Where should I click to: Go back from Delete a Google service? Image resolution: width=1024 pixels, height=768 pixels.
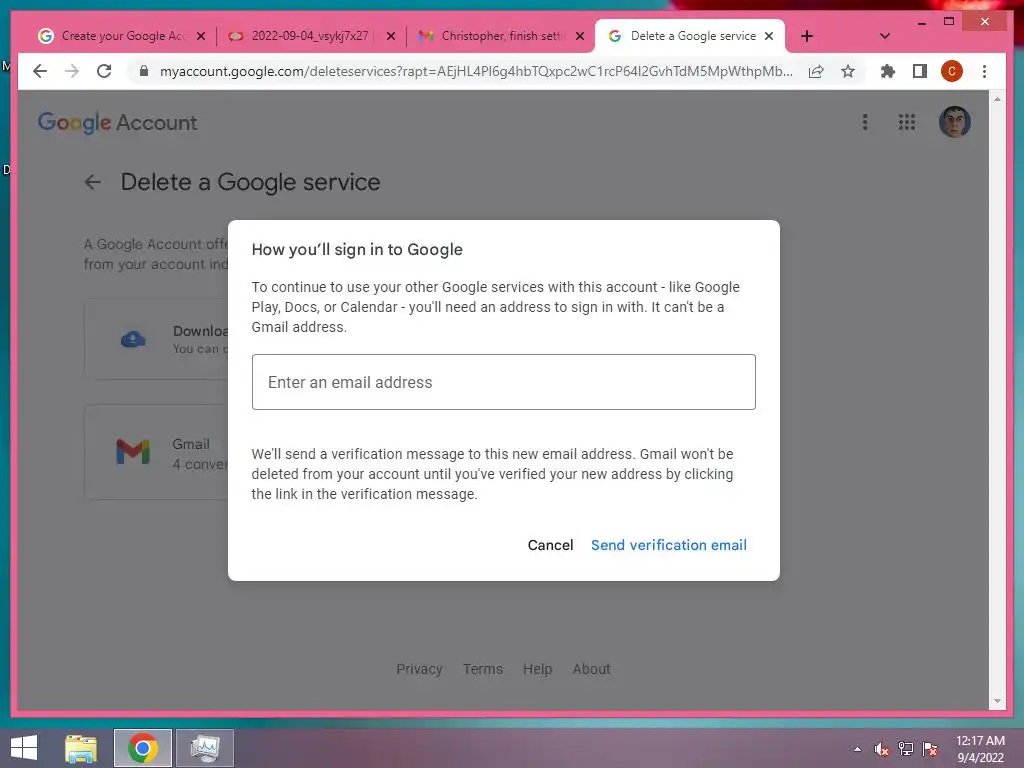[x=93, y=182]
